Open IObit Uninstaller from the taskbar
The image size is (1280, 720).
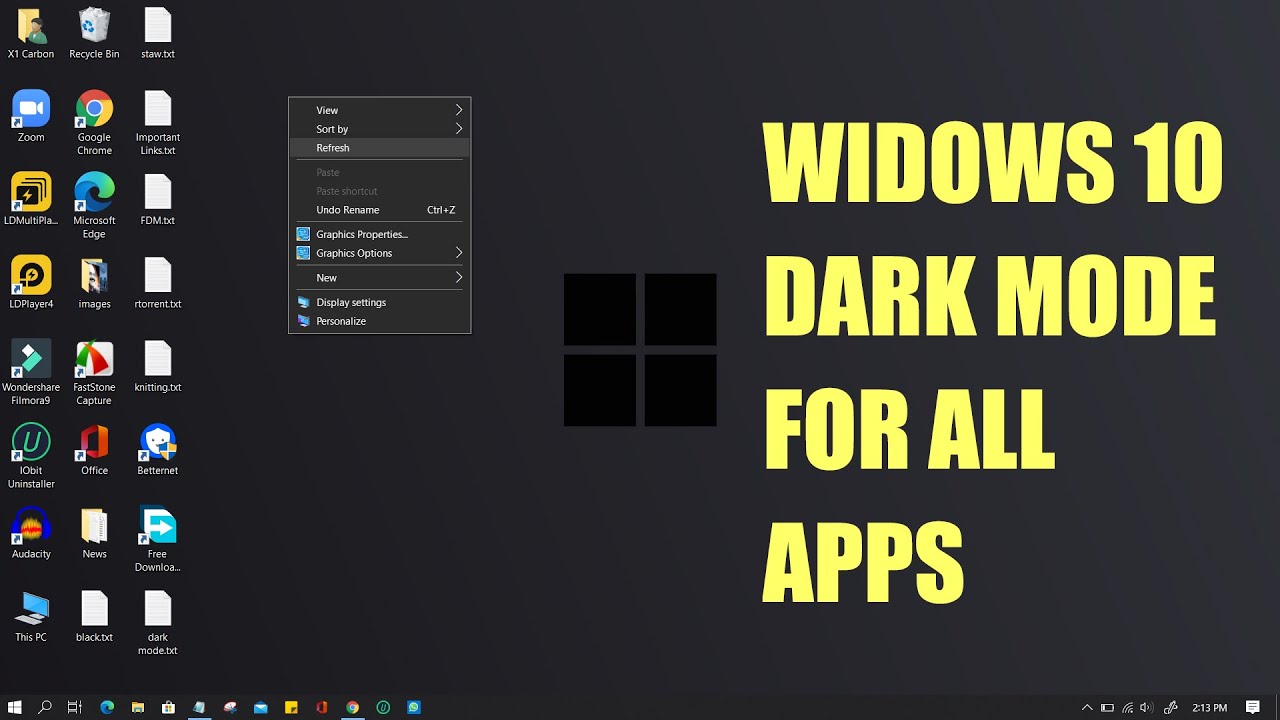(383, 707)
